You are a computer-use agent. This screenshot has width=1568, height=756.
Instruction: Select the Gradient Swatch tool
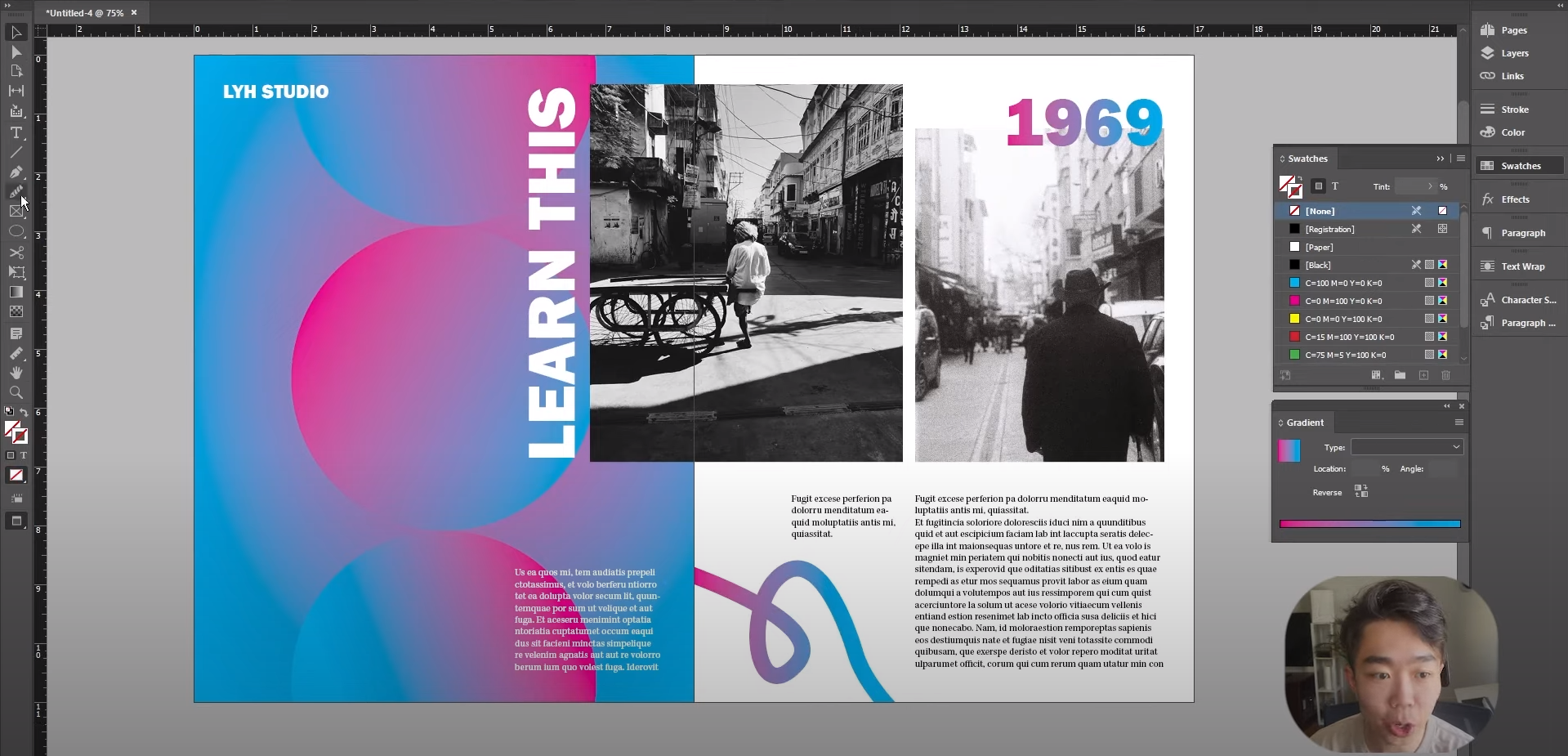16,292
